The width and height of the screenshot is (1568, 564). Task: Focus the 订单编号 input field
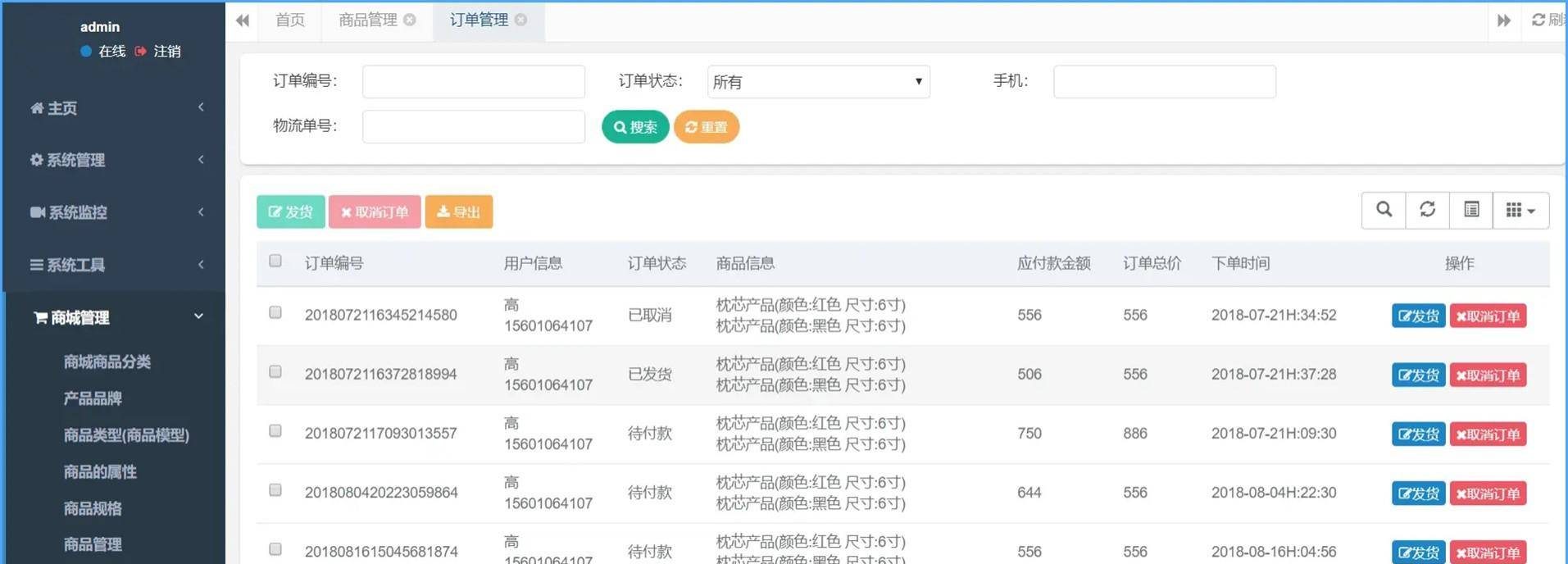(x=473, y=82)
